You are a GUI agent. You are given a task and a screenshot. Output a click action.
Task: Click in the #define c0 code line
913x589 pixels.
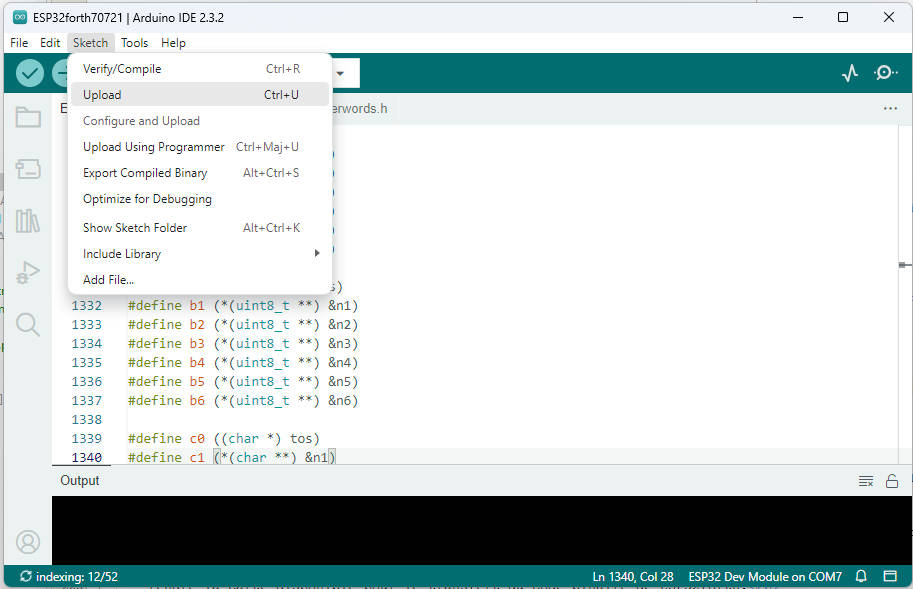[x=224, y=439]
